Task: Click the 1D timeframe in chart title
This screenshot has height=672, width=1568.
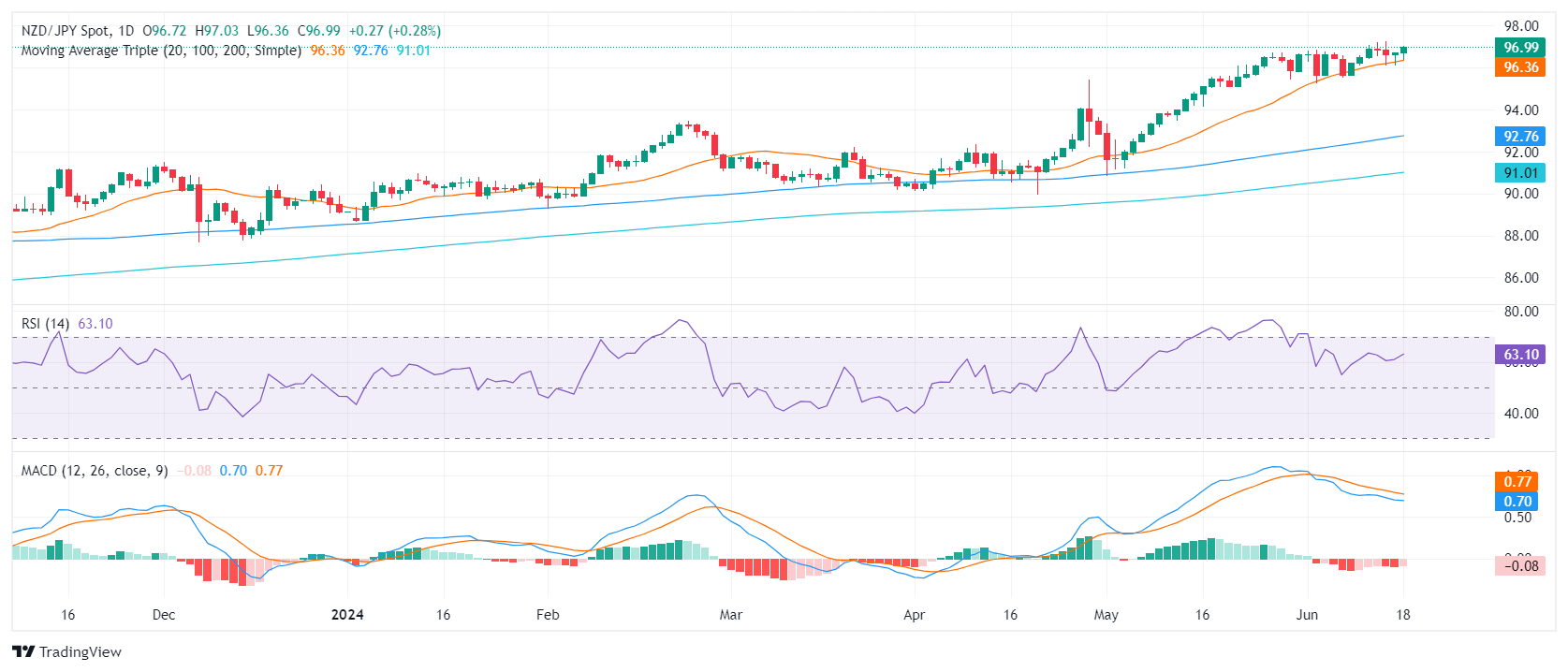Action: point(126,31)
